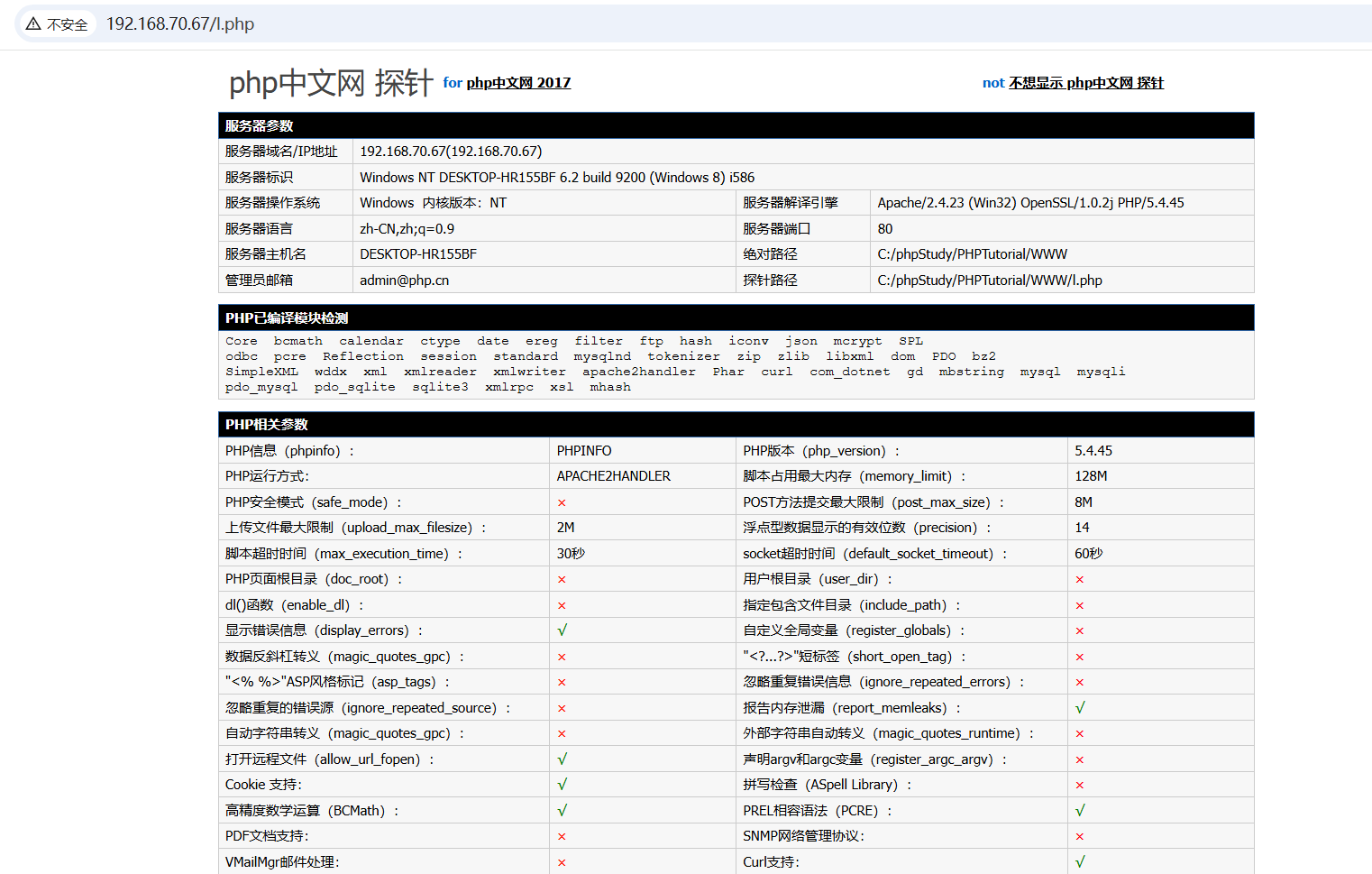Click the green check for BCMath
1372x874 pixels.
click(562, 811)
